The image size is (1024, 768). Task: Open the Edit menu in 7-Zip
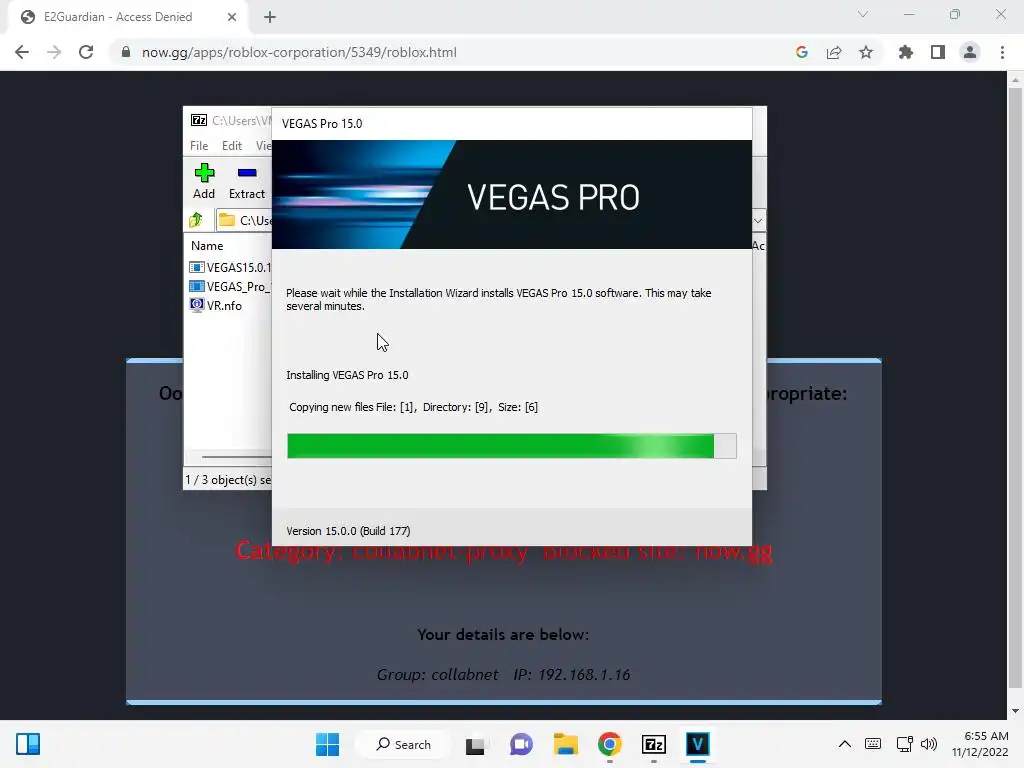232,146
